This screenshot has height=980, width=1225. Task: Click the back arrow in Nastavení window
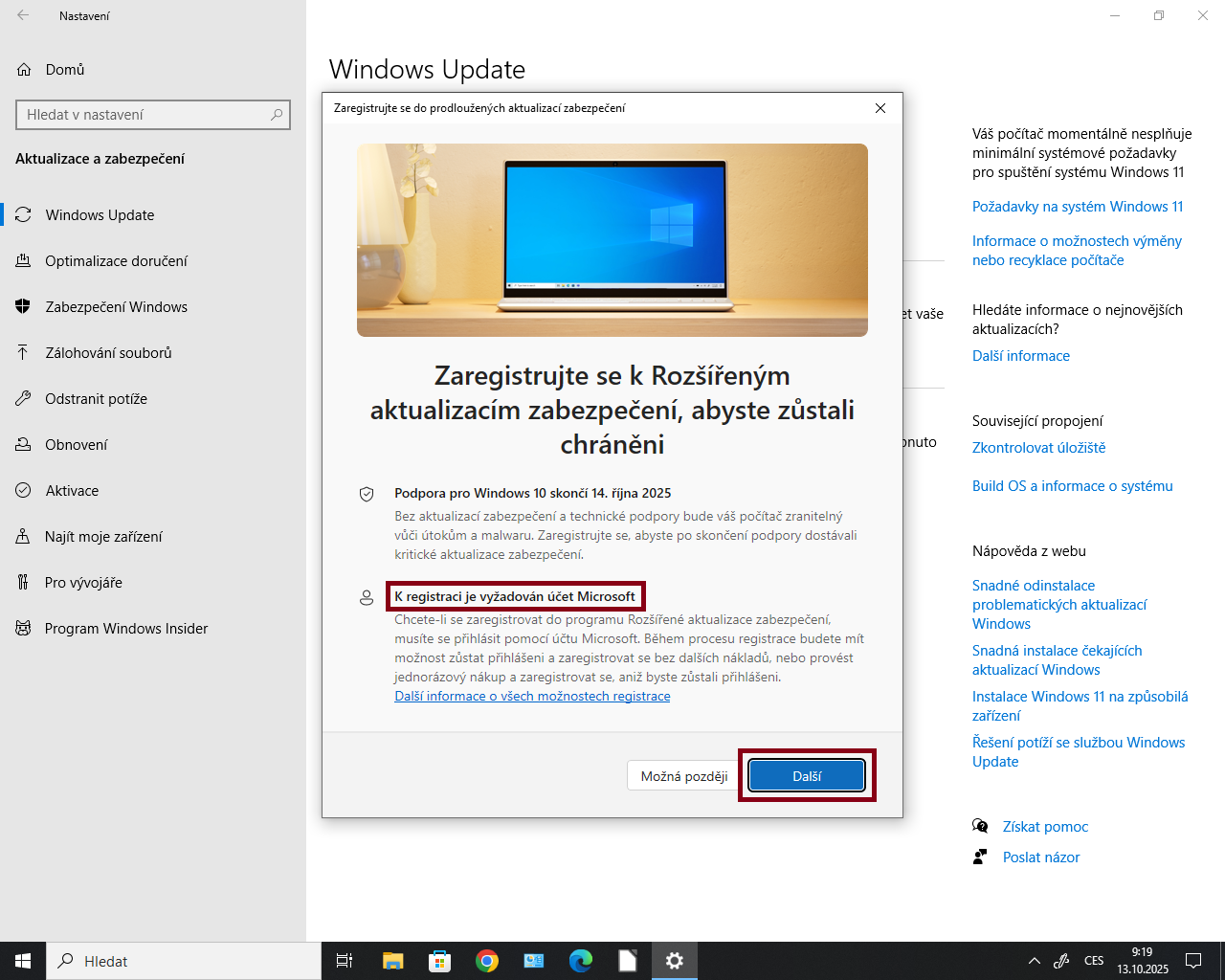click(23, 15)
